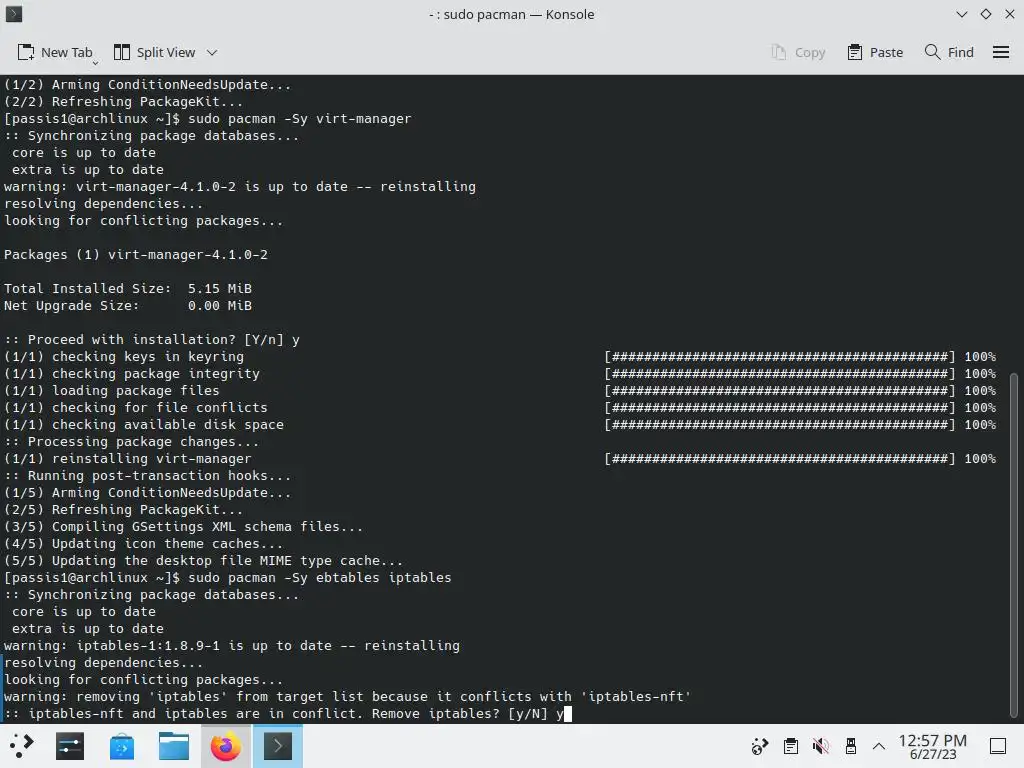Click the Split View button
1024x768 pixels.
click(x=155, y=52)
